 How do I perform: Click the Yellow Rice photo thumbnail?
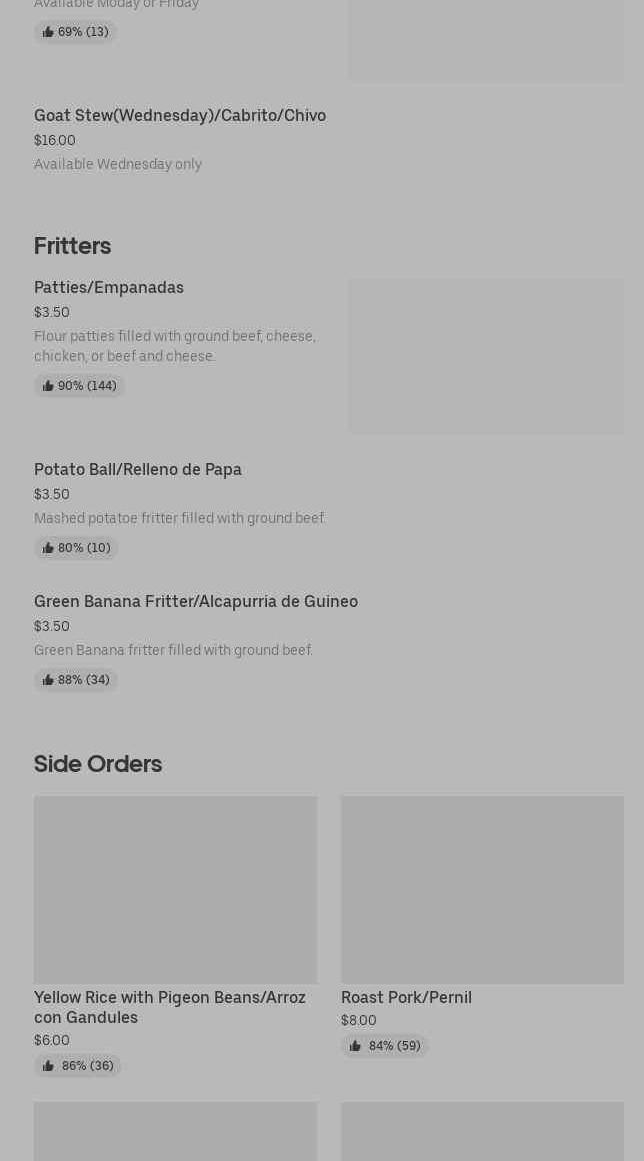[175, 889]
